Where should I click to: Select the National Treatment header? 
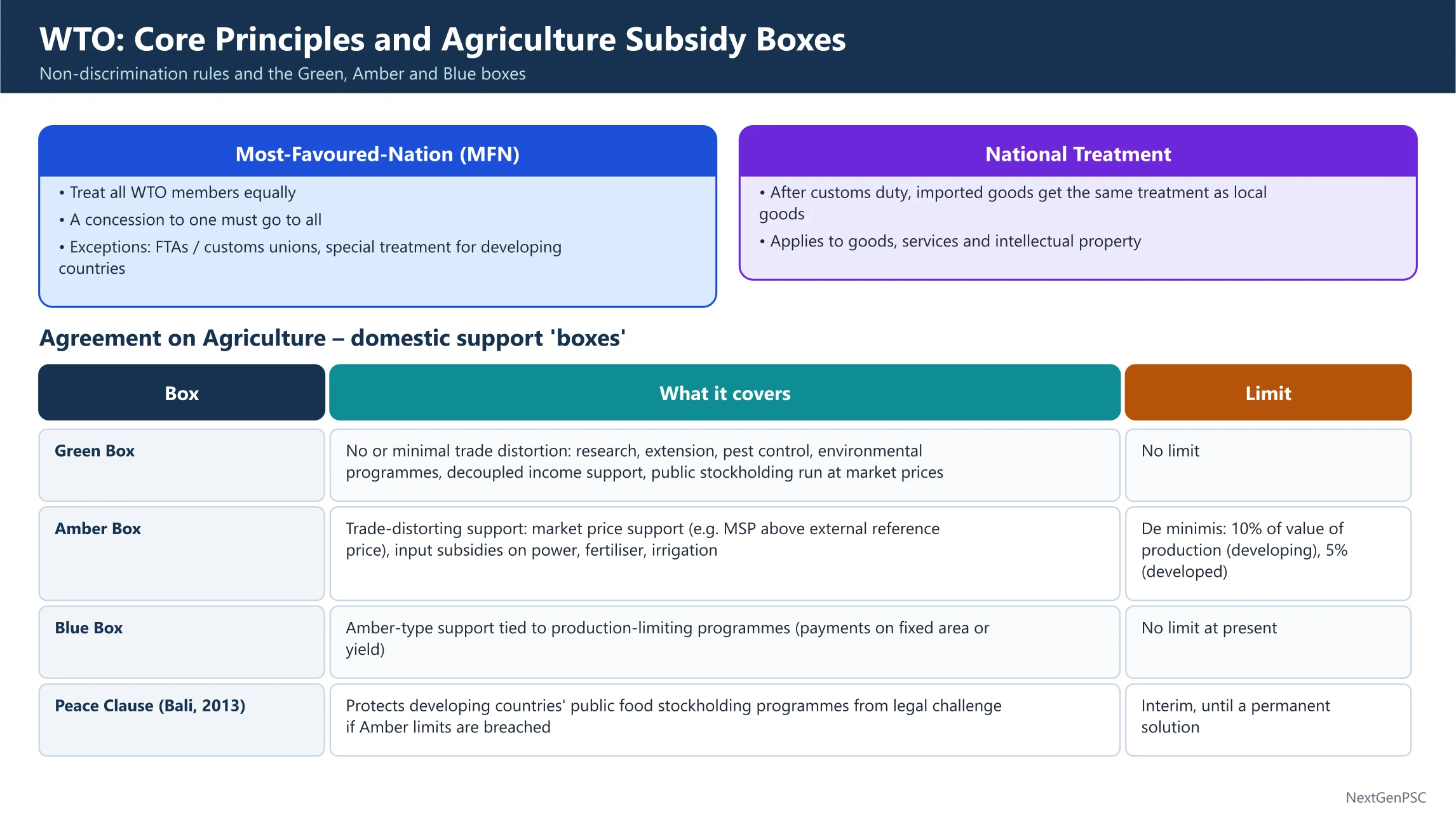pyautogui.click(x=1078, y=153)
